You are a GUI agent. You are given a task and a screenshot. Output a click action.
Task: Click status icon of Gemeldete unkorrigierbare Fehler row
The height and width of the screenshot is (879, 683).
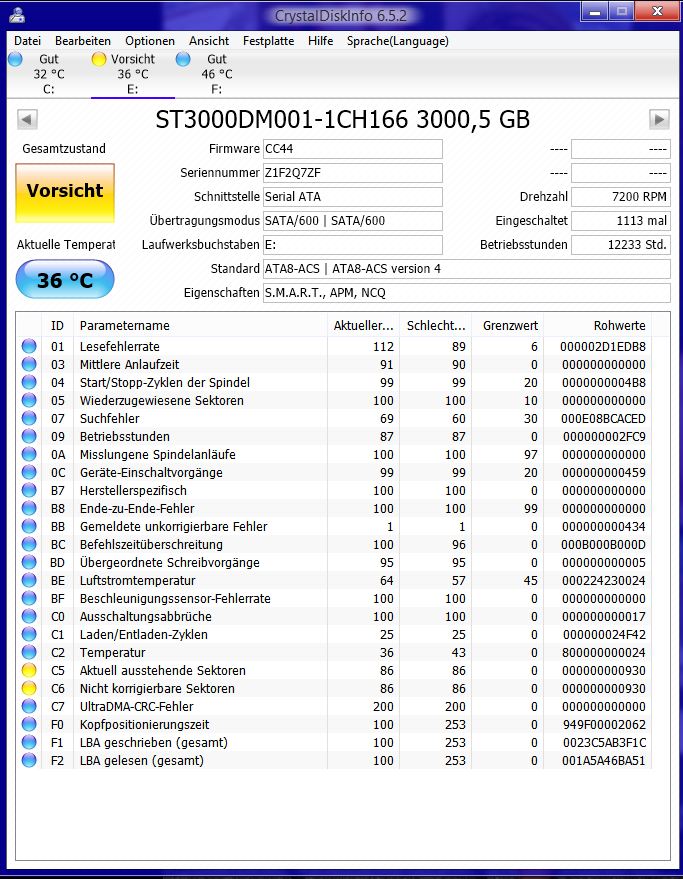pos(29,526)
